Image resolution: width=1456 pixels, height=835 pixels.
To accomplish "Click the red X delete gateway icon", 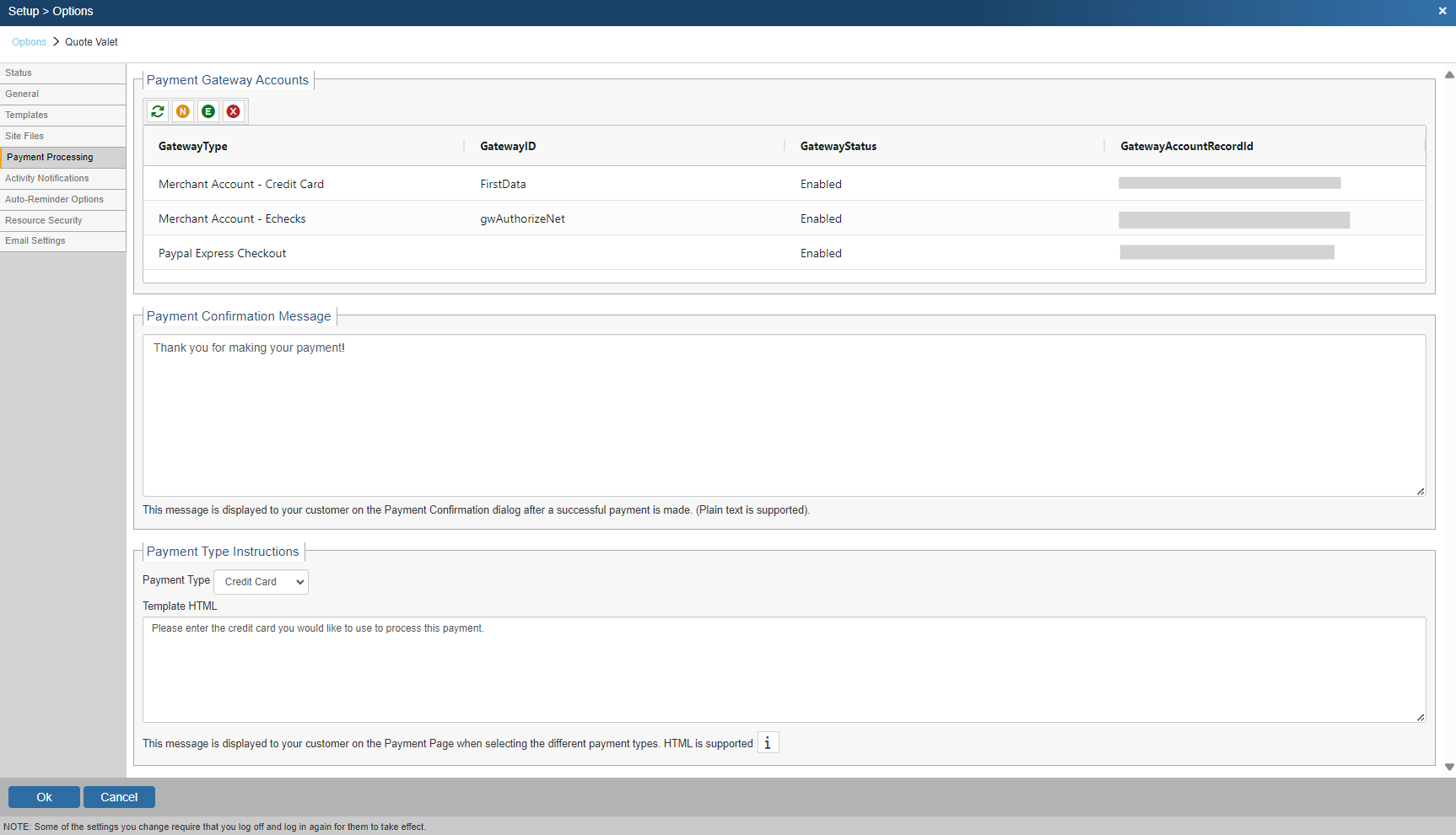I will [234, 111].
